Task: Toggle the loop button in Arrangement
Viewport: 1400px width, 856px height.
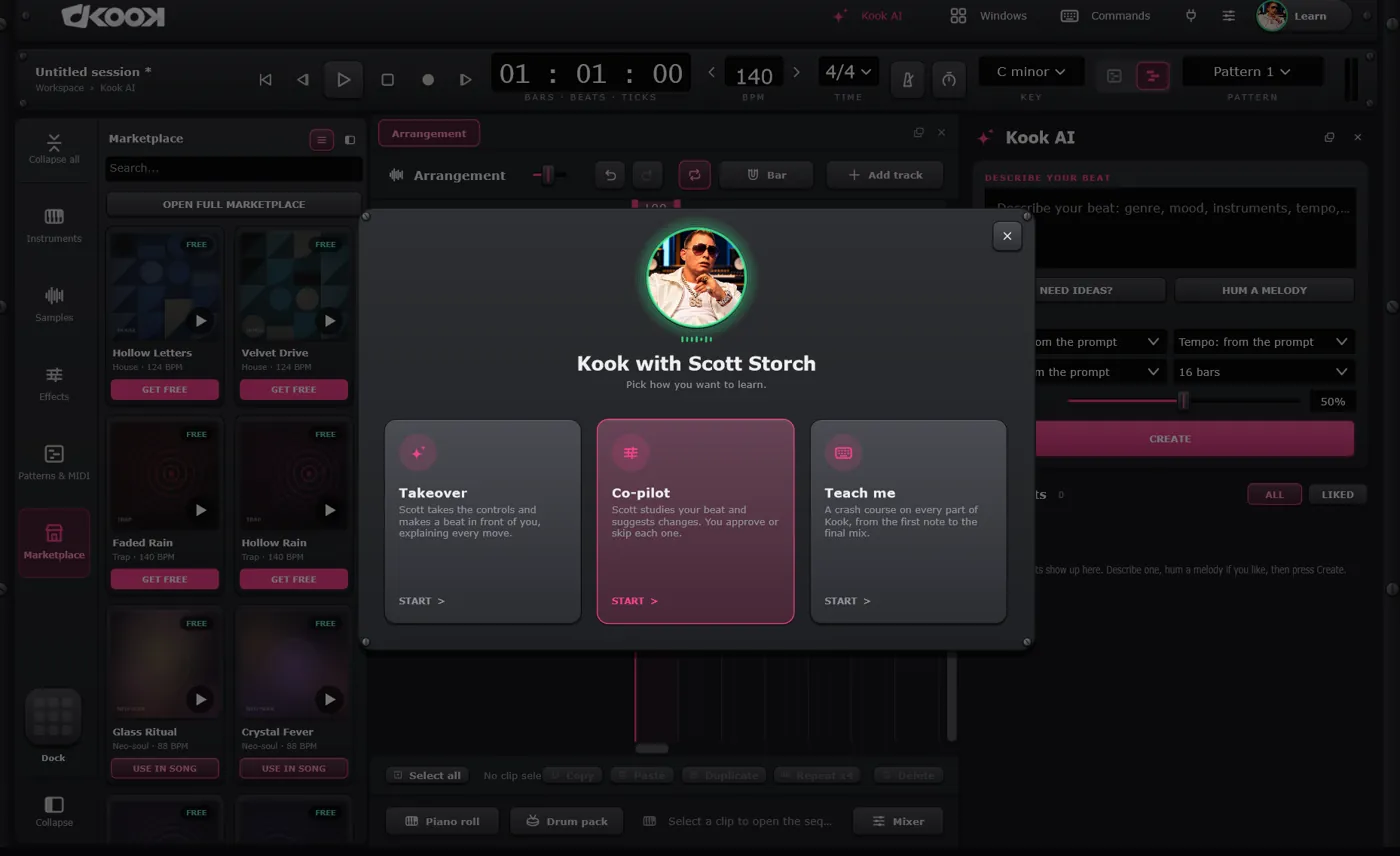Action: click(694, 175)
